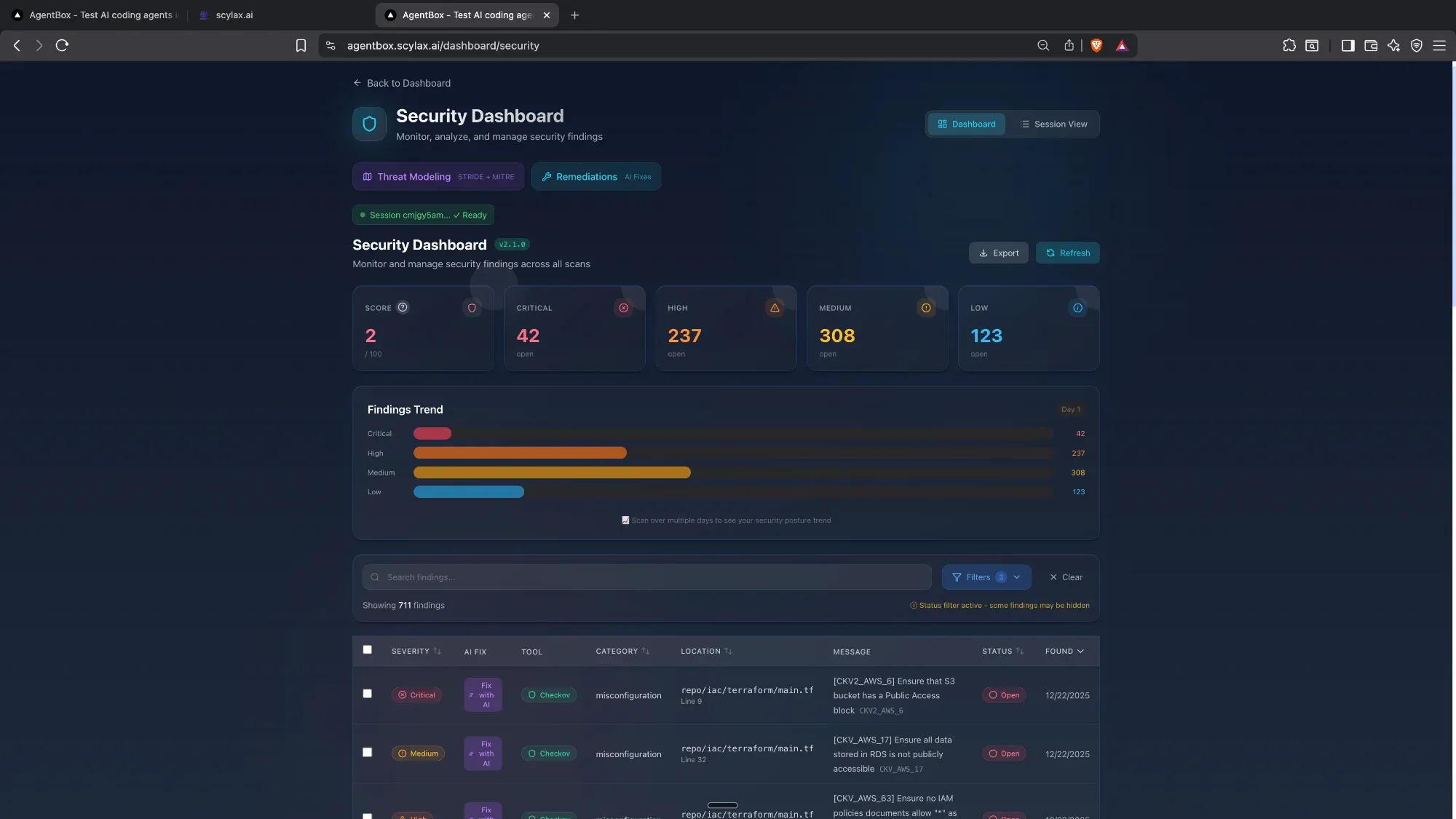Check the Critical S3 finding row checkbox
This screenshot has width=1456, height=819.
(x=368, y=694)
